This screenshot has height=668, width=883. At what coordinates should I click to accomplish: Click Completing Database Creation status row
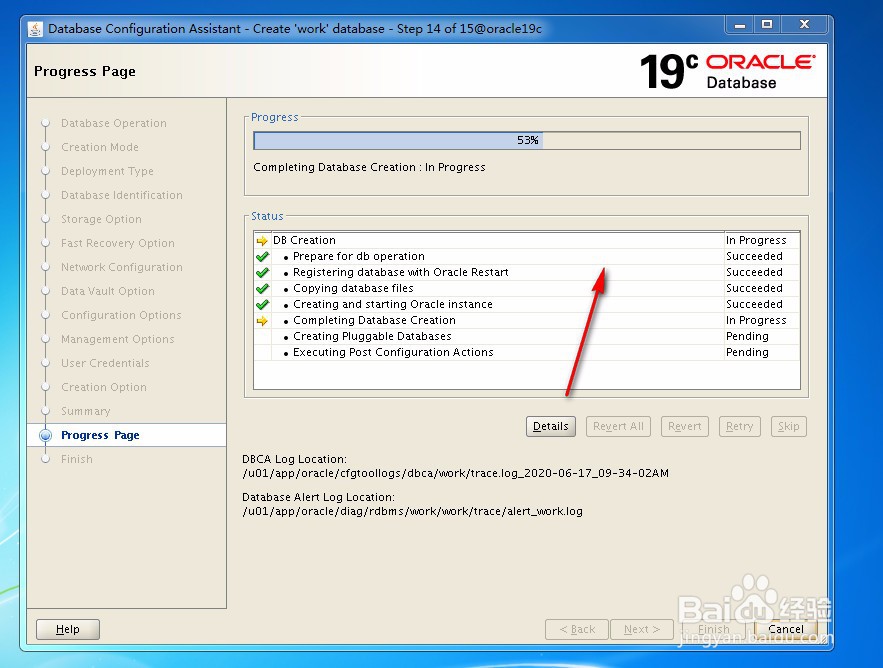(x=527, y=320)
